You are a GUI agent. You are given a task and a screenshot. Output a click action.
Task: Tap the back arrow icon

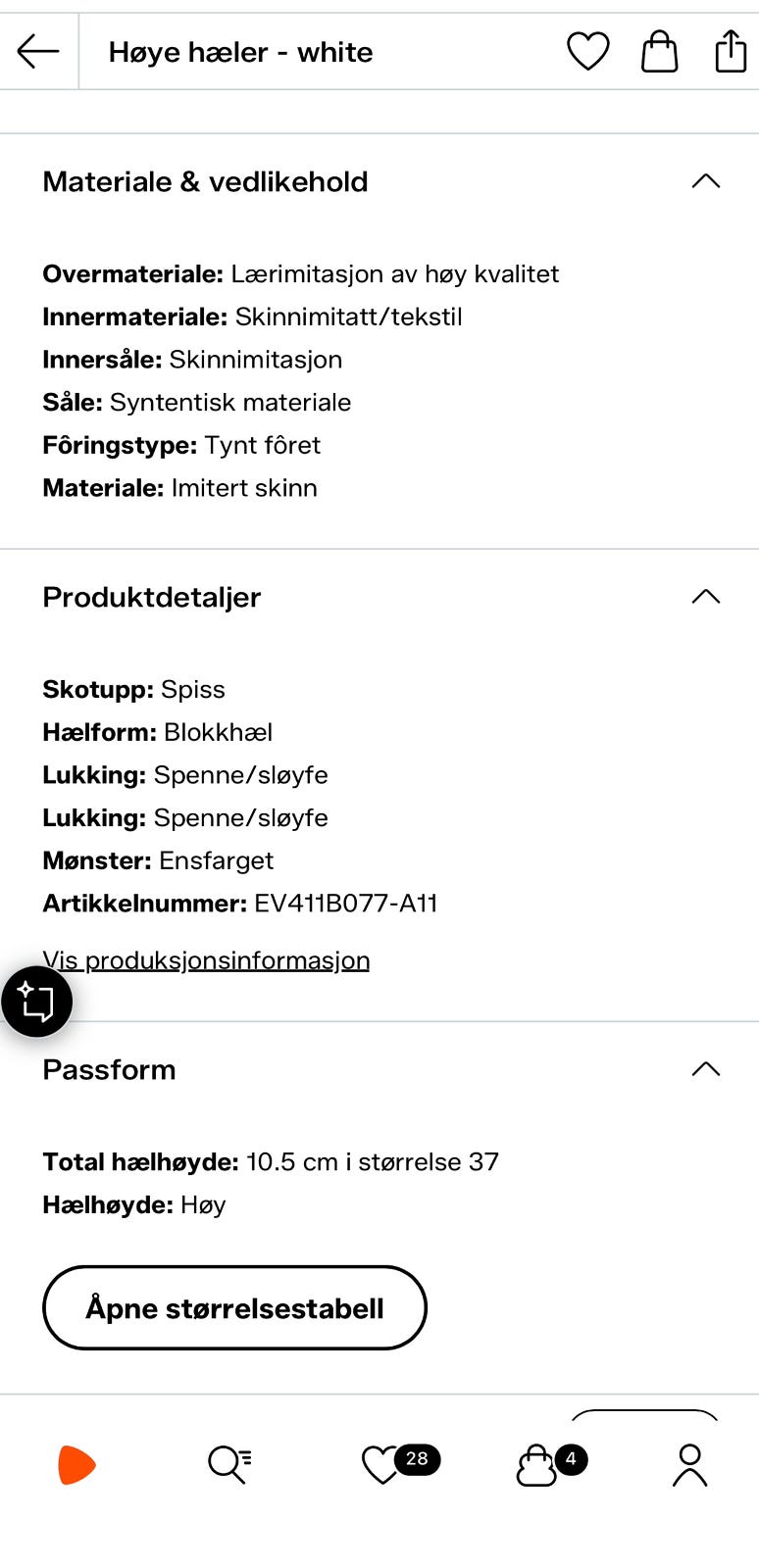click(x=38, y=52)
